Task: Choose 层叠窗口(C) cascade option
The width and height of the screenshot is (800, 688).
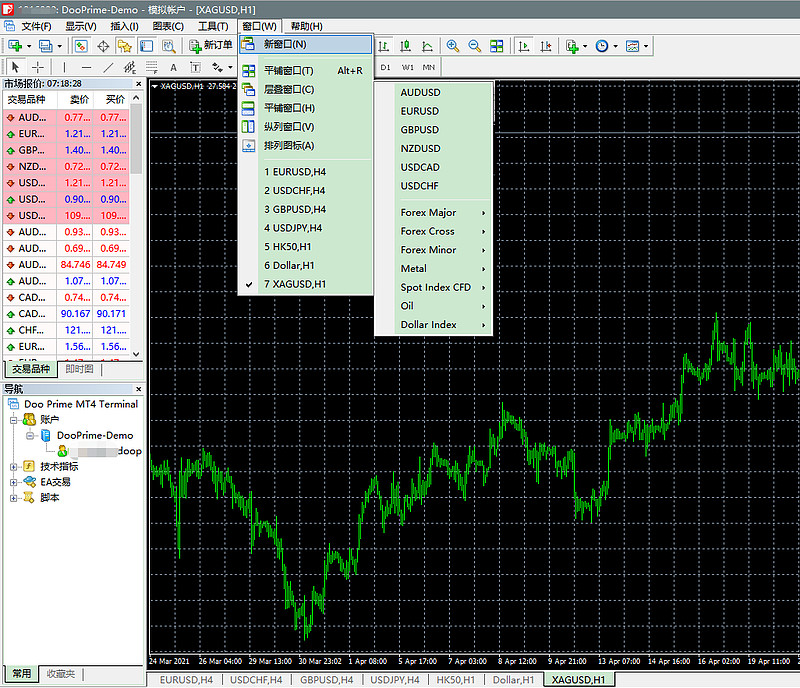Action: [x=305, y=90]
